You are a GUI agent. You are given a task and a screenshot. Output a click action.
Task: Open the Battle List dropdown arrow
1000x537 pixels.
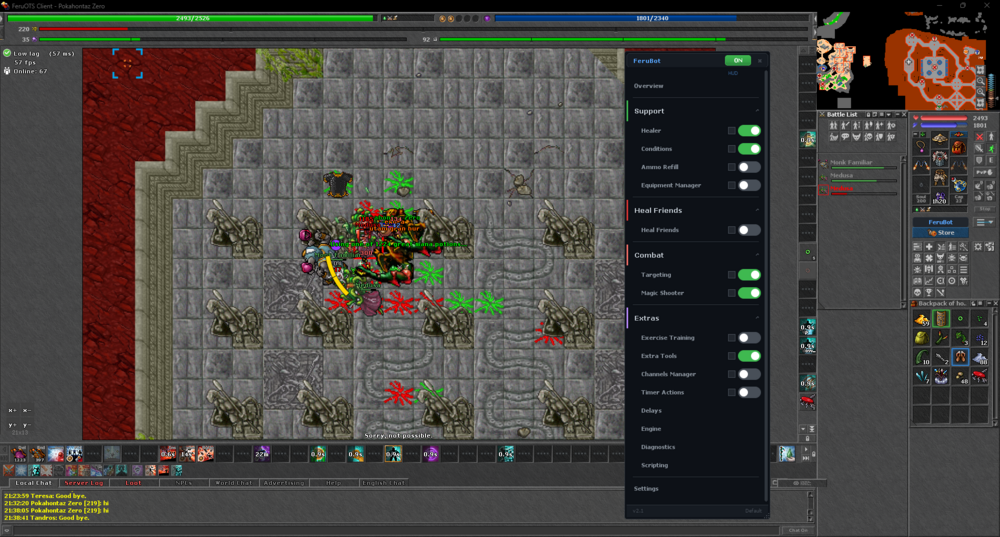888,115
